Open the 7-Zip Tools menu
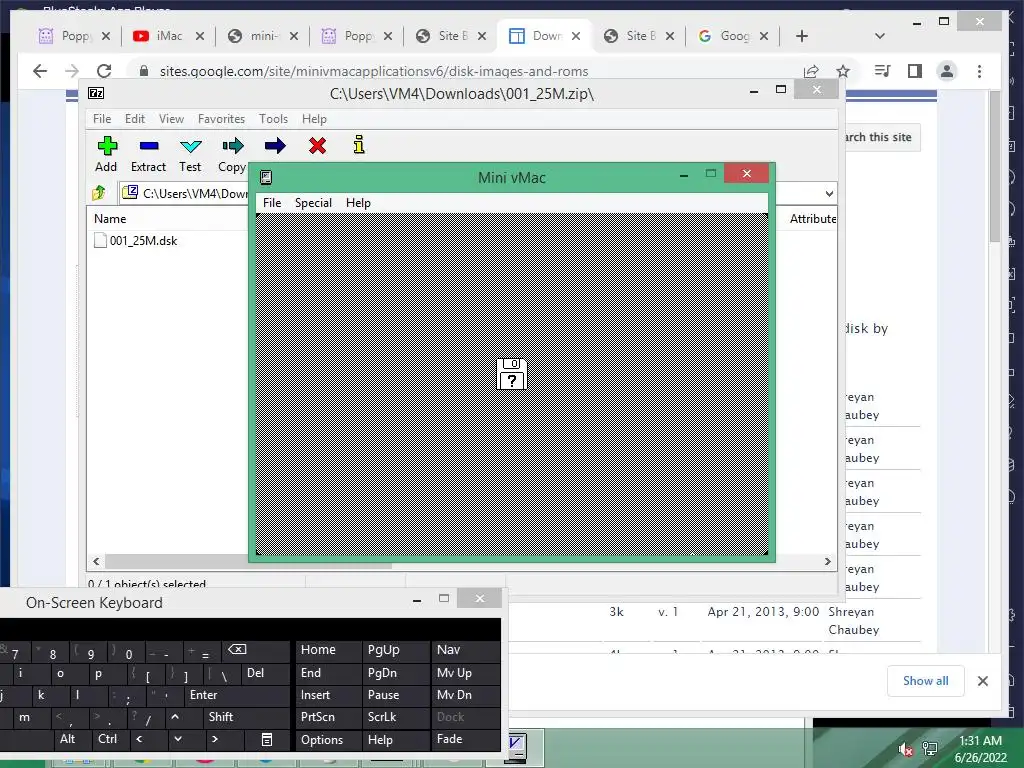Viewport: 1024px width, 768px height. [273, 119]
